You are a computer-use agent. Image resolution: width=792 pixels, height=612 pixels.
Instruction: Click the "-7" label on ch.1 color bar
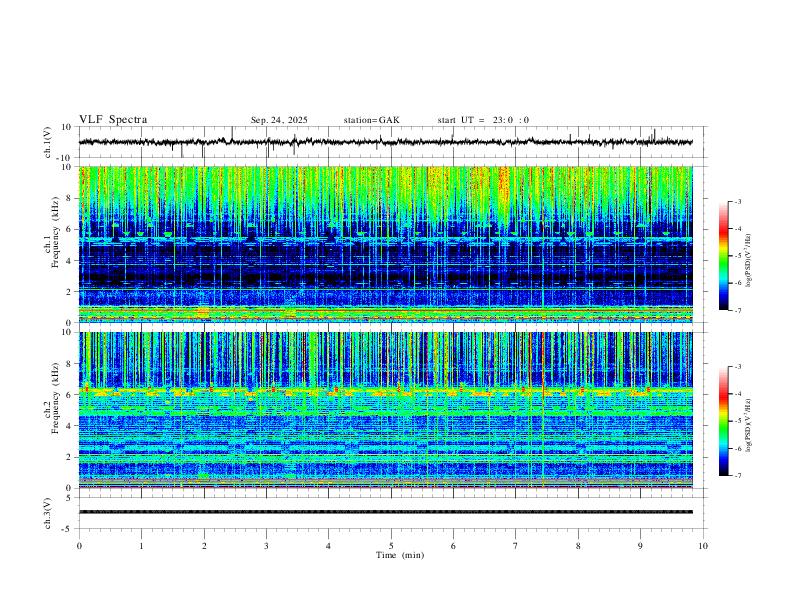[738, 310]
